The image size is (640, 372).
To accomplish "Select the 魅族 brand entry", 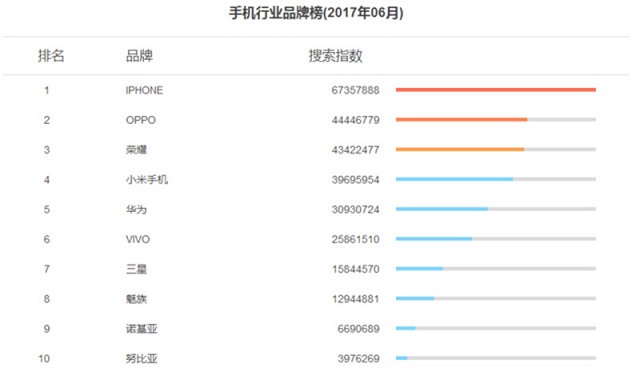I will pyautogui.click(x=136, y=299).
